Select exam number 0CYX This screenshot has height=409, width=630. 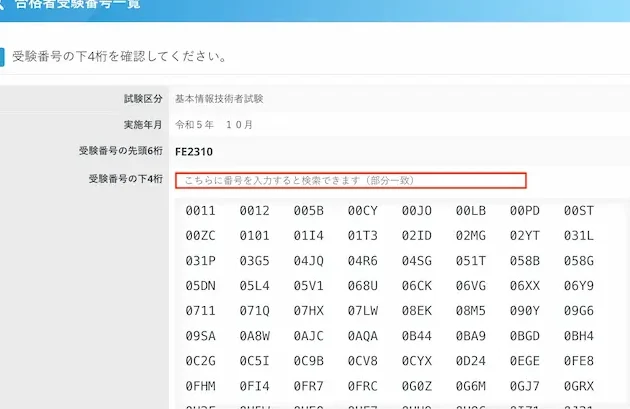point(417,361)
